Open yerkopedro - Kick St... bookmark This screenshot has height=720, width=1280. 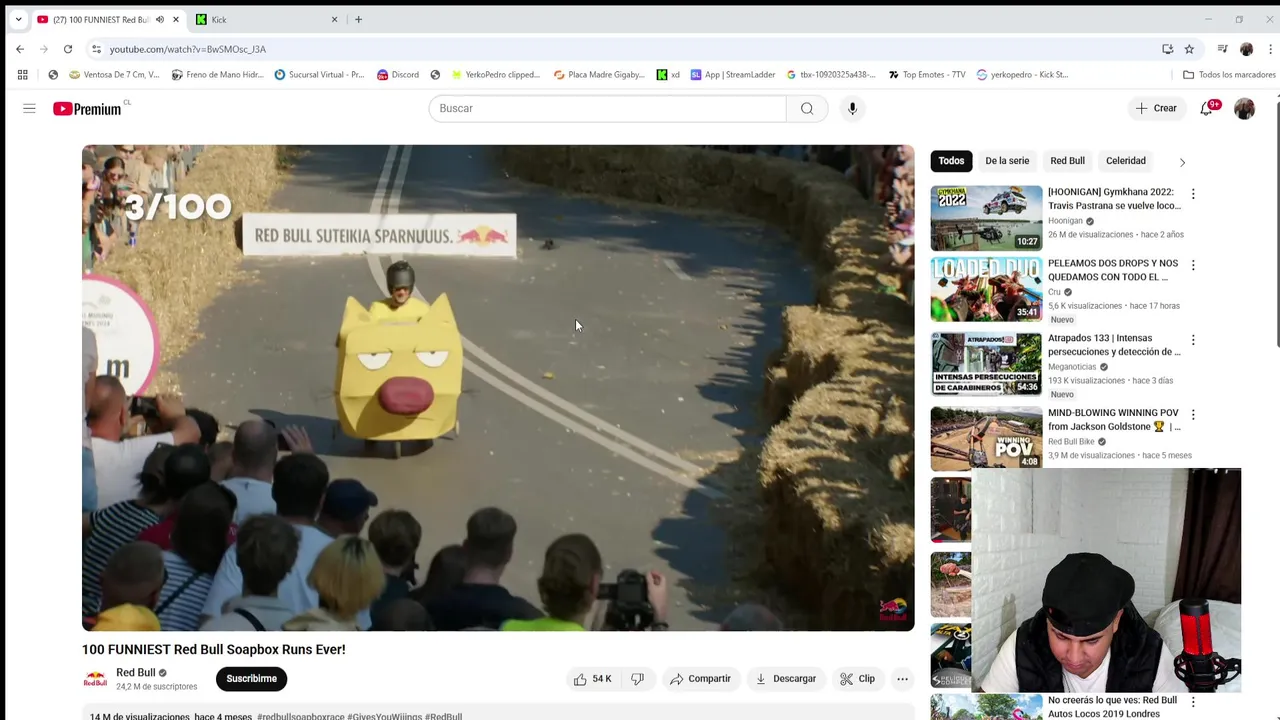coord(1022,74)
